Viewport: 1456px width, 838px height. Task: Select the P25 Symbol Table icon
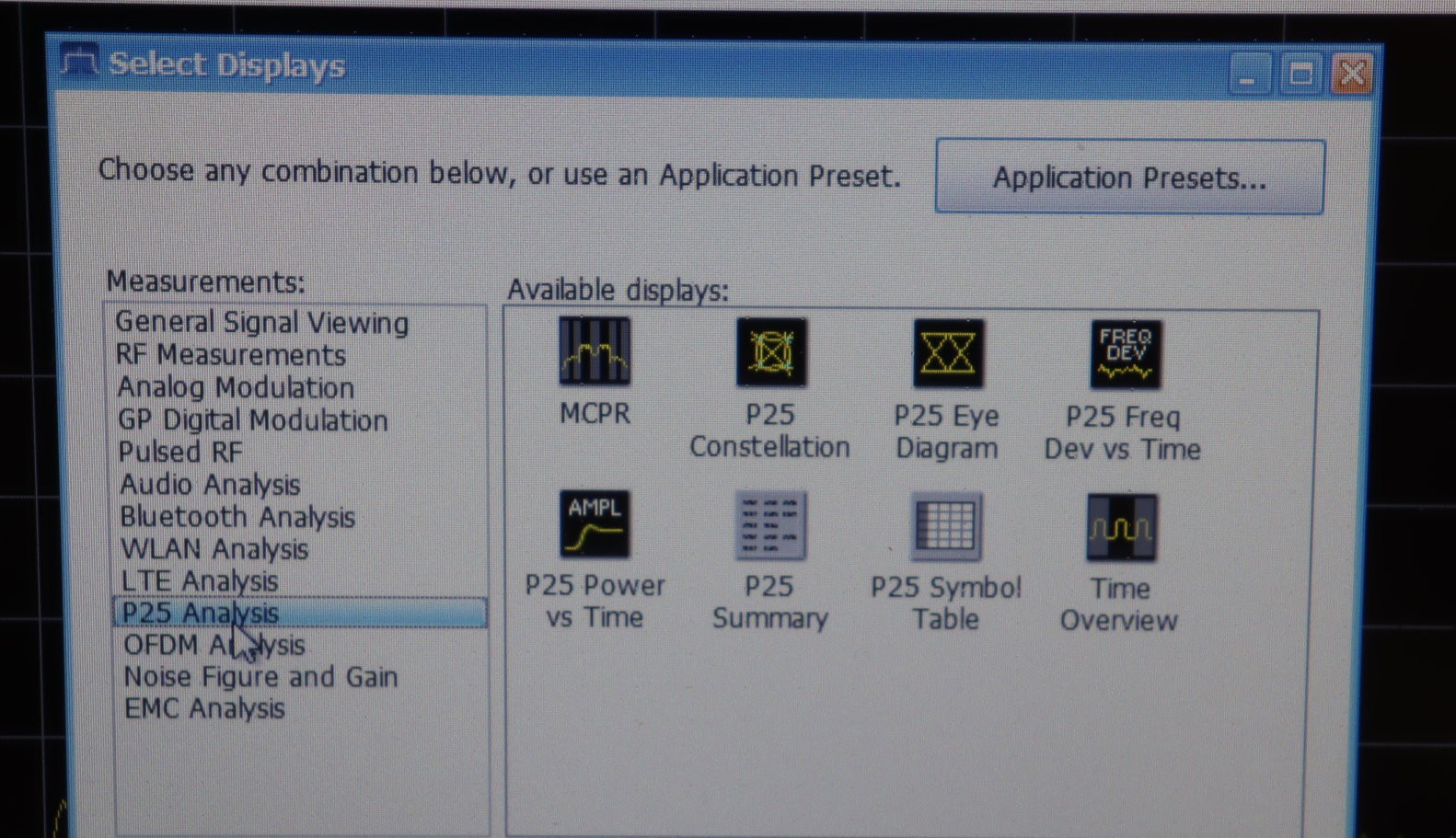(x=946, y=527)
